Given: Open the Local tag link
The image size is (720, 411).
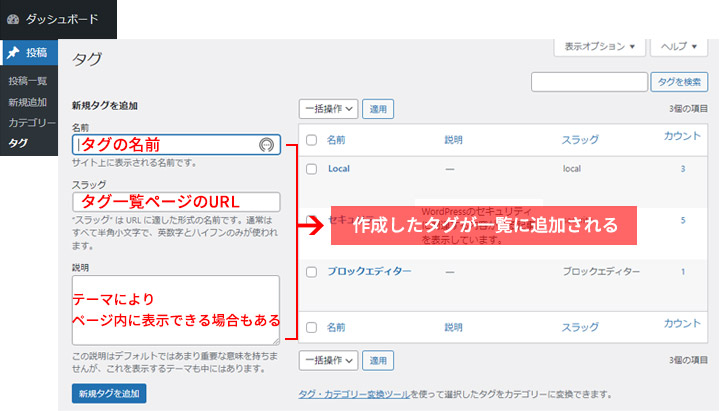Looking at the screenshot, I should click(x=339, y=169).
